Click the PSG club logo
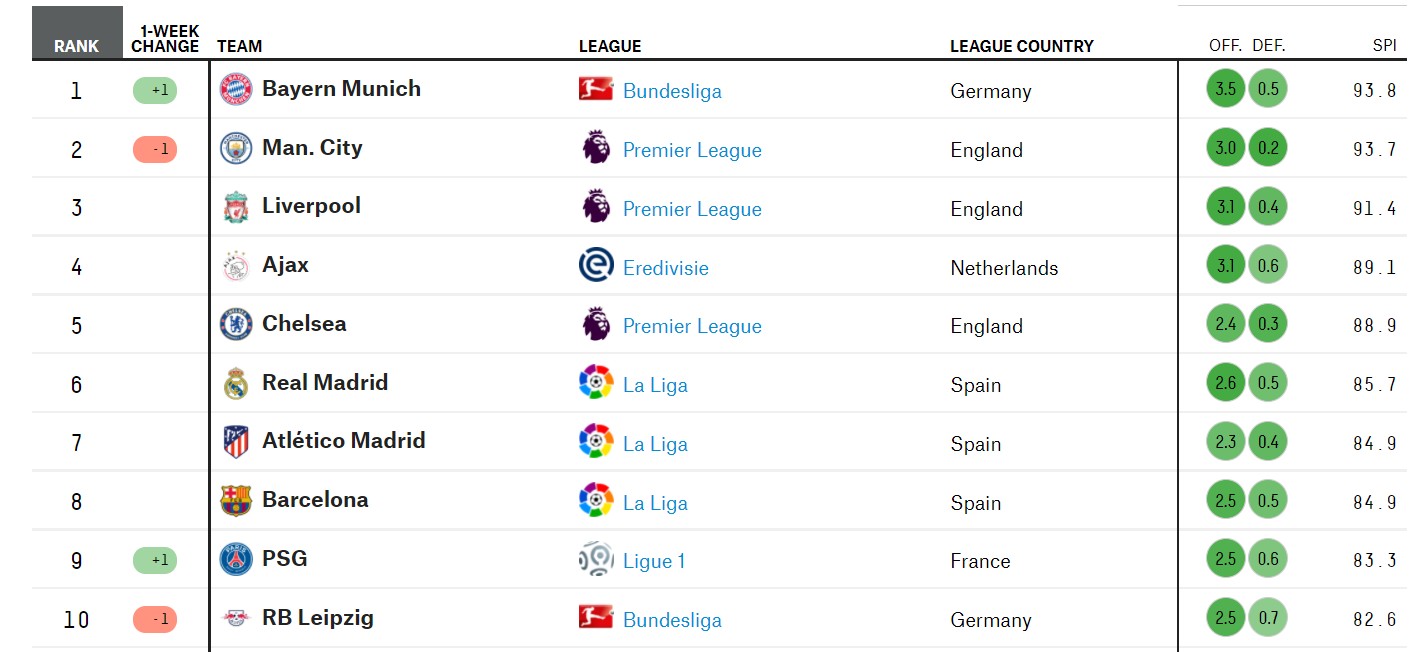This screenshot has height=652, width=1426. (x=236, y=560)
